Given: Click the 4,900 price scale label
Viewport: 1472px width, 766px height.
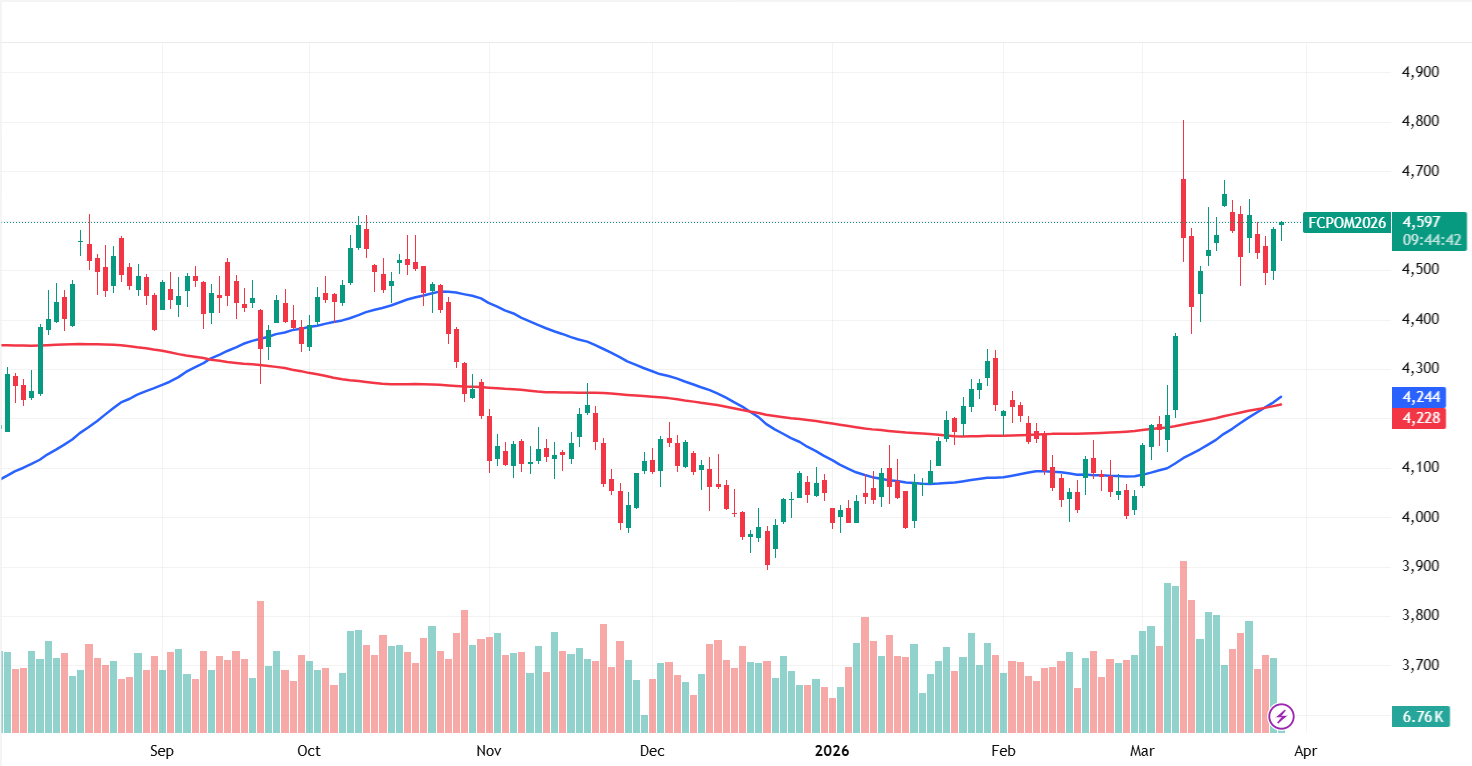Looking at the screenshot, I should (1421, 73).
